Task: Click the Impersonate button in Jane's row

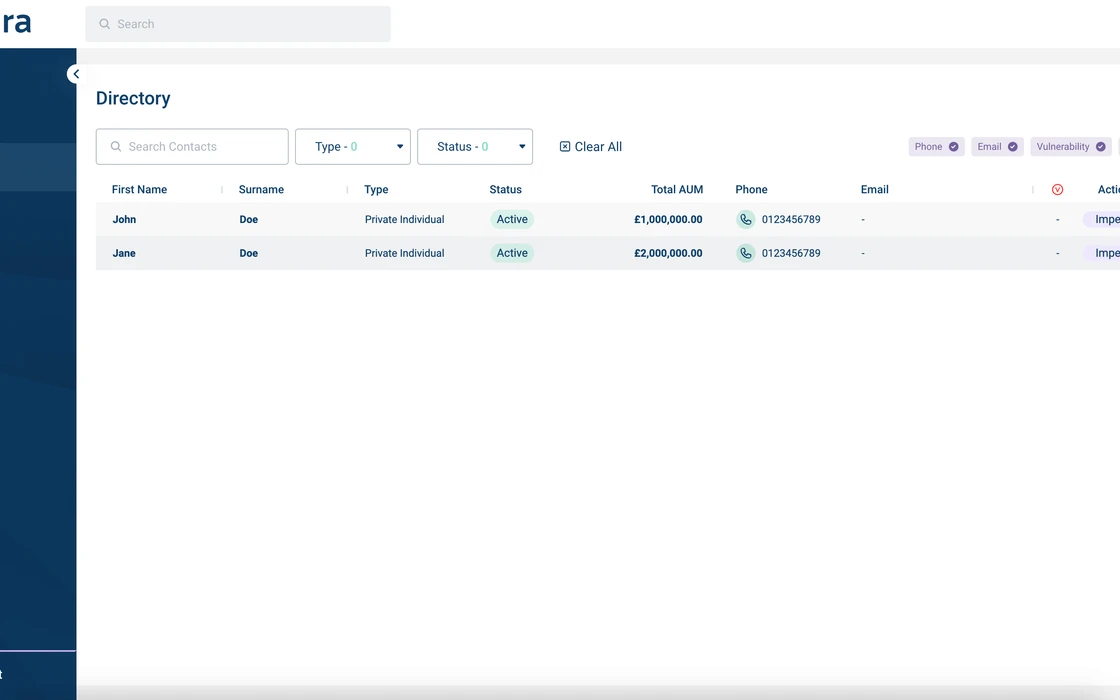Action: (x=1102, y=253)
